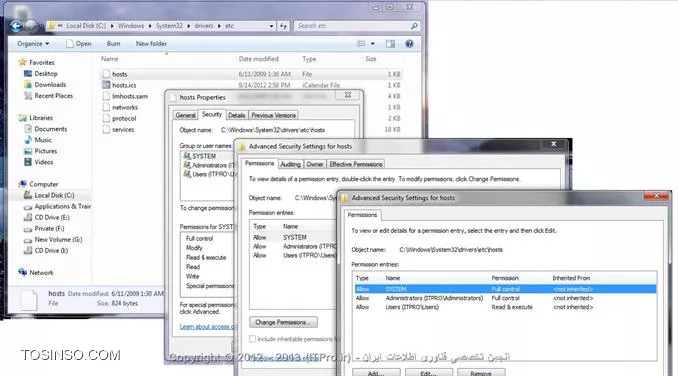Image resolution: width=678 pixels, height=376 pixels.
Task: Select Local Disk (C:) in the navigation tree
Action: 54,195
